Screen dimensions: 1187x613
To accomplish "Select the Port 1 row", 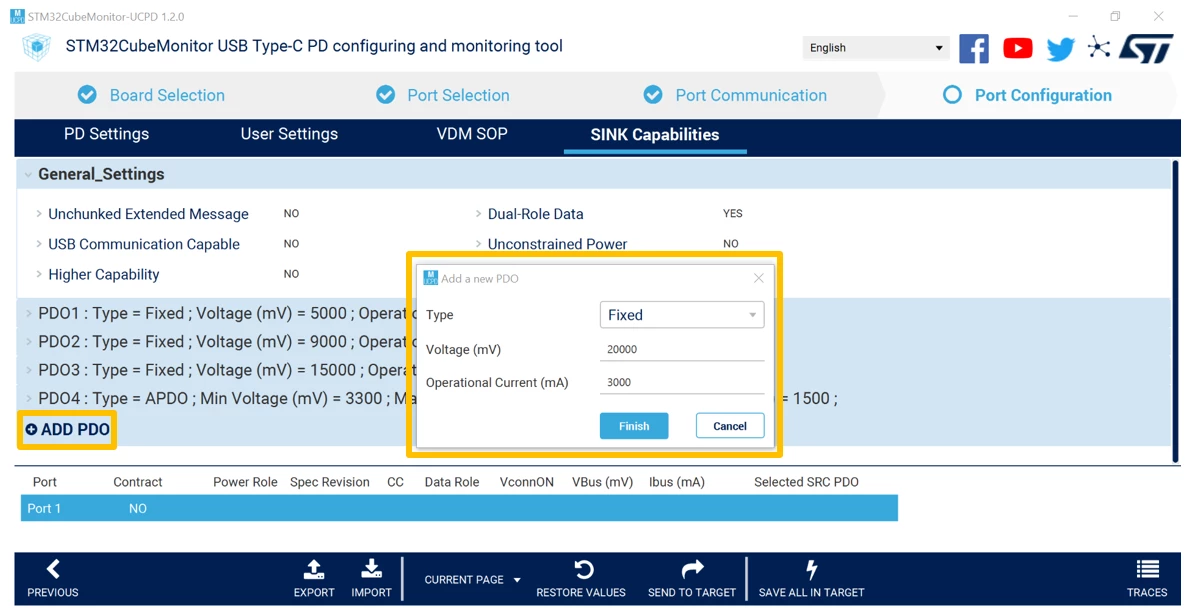I will (x=459, y=508).
